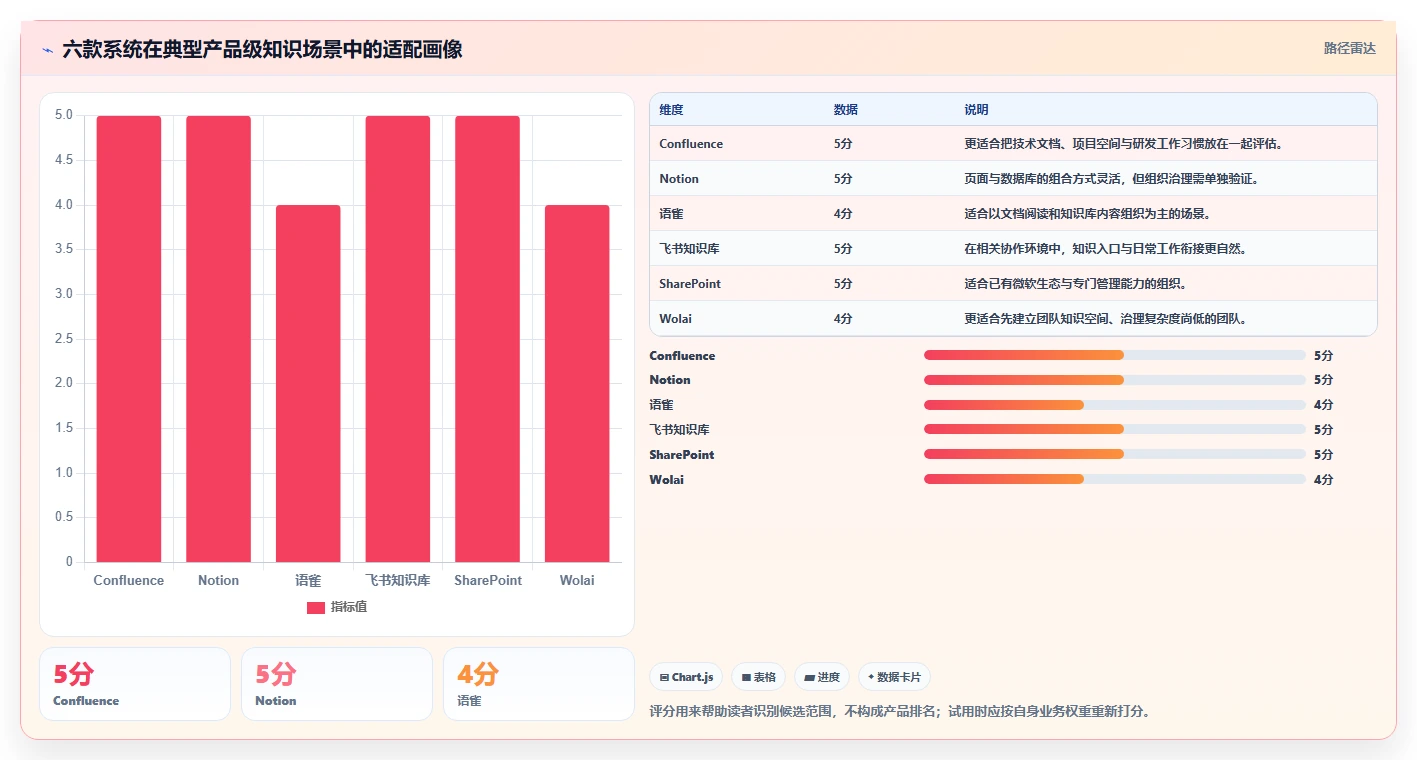Click the SharePoint bar in the chart
Screen dimensions: 1417x760
pyautogui.click(x=487, y=339)
